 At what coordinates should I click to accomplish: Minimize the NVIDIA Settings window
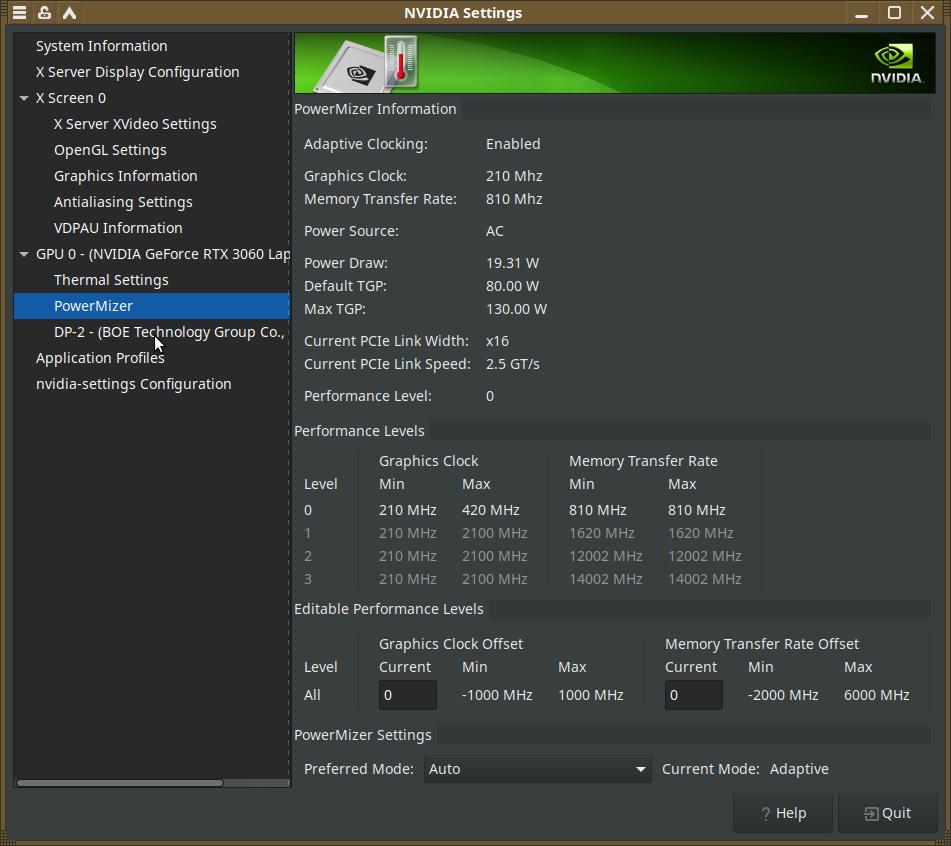click(862, 13)
